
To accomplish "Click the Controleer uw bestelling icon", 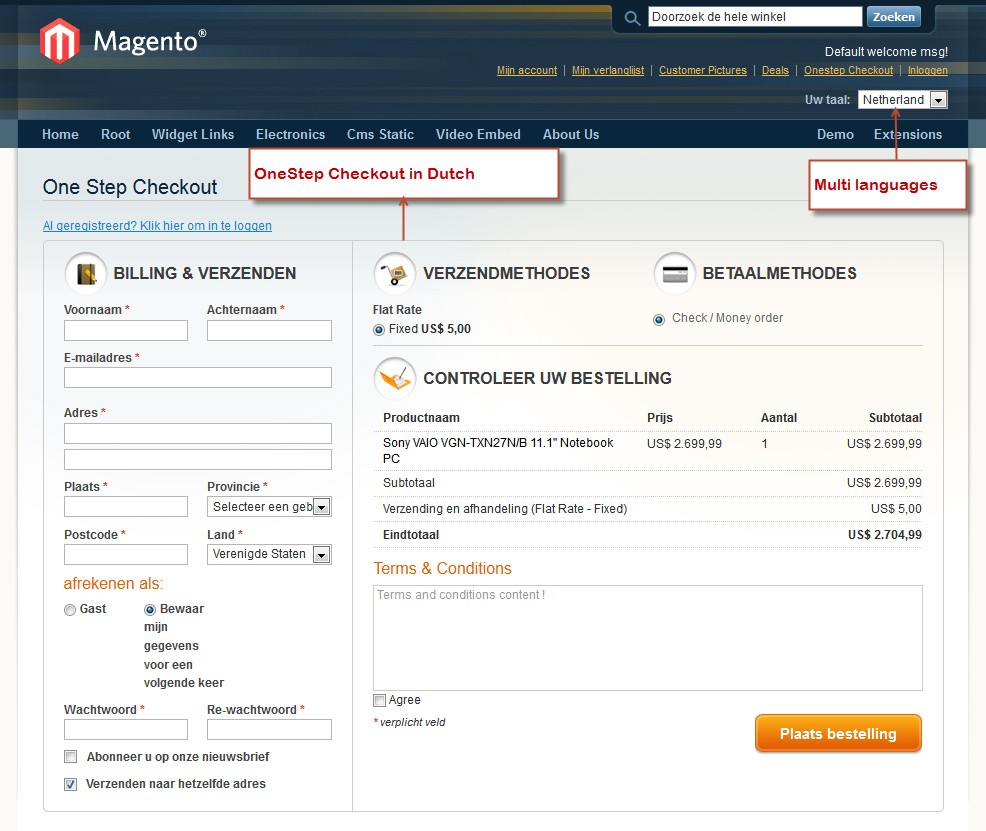I will coord(395,378).
